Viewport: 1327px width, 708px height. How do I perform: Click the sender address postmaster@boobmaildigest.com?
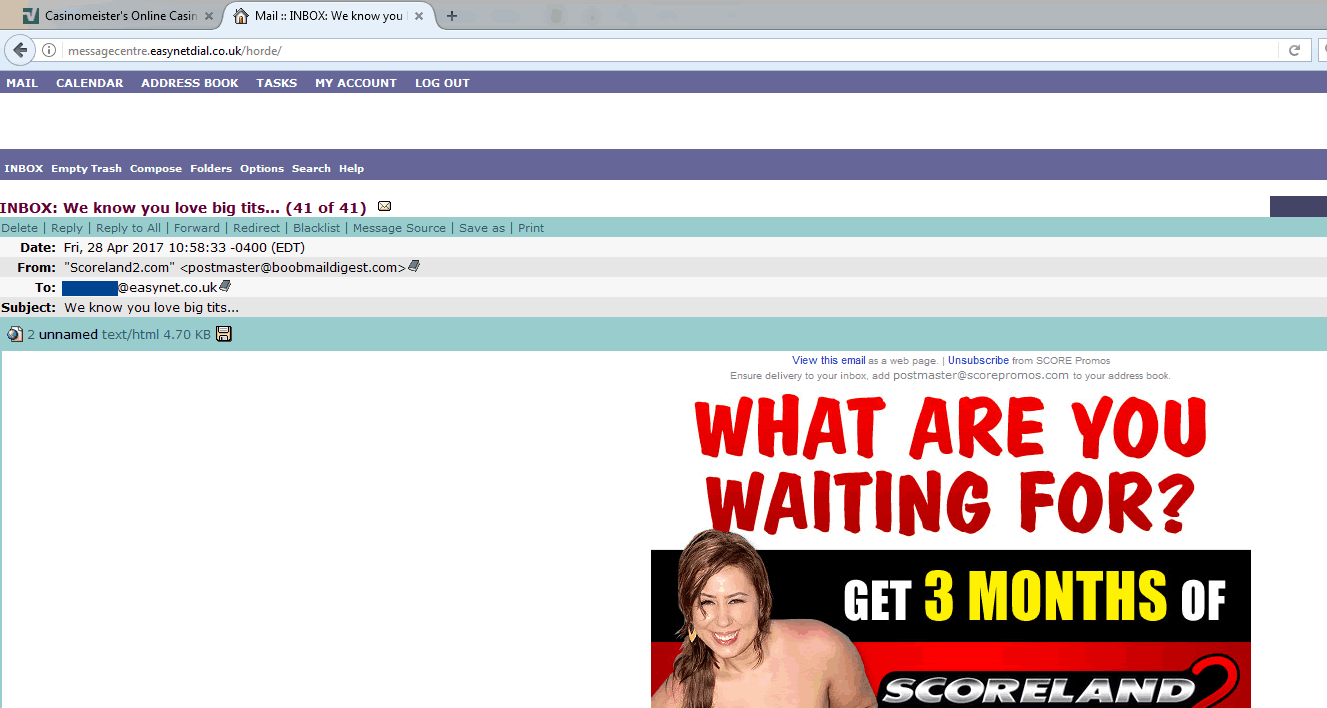(295, 267)
